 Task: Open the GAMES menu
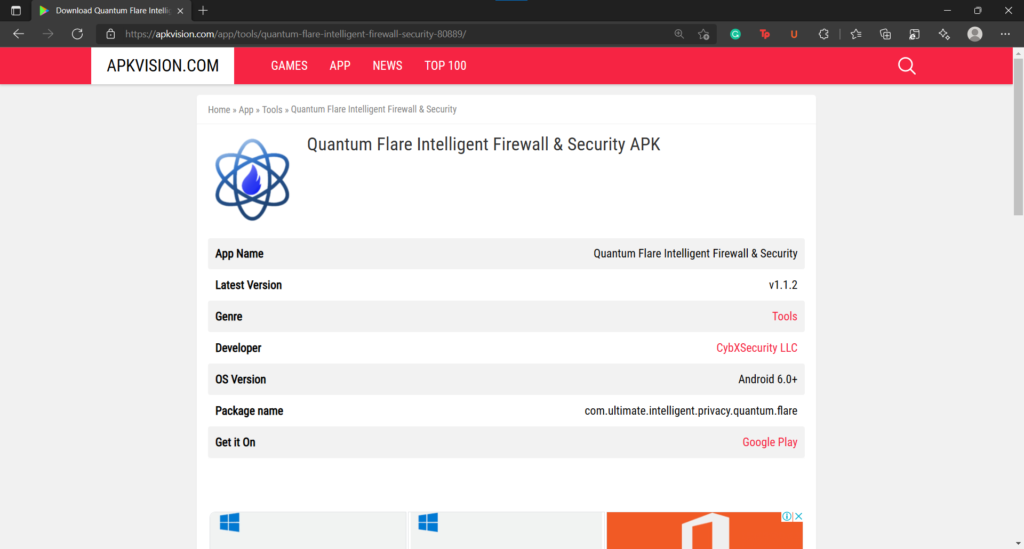click(289, 65)
